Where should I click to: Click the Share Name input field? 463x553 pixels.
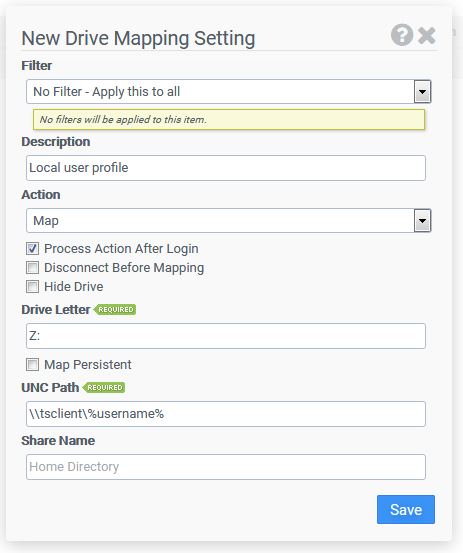pyautogui.click(x=226, y=467)
